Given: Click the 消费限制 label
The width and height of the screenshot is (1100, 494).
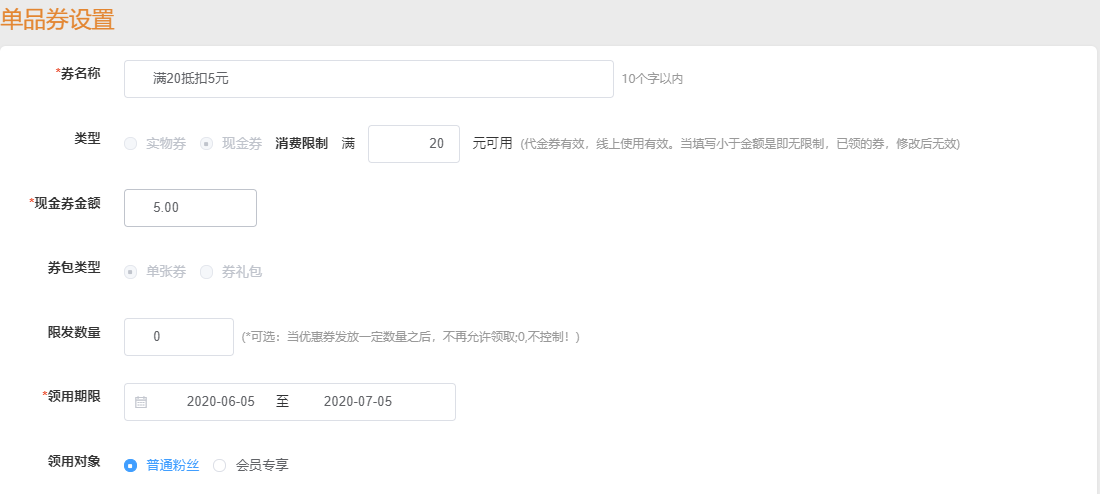Looking at the screenshot, I should coord(302,144).
